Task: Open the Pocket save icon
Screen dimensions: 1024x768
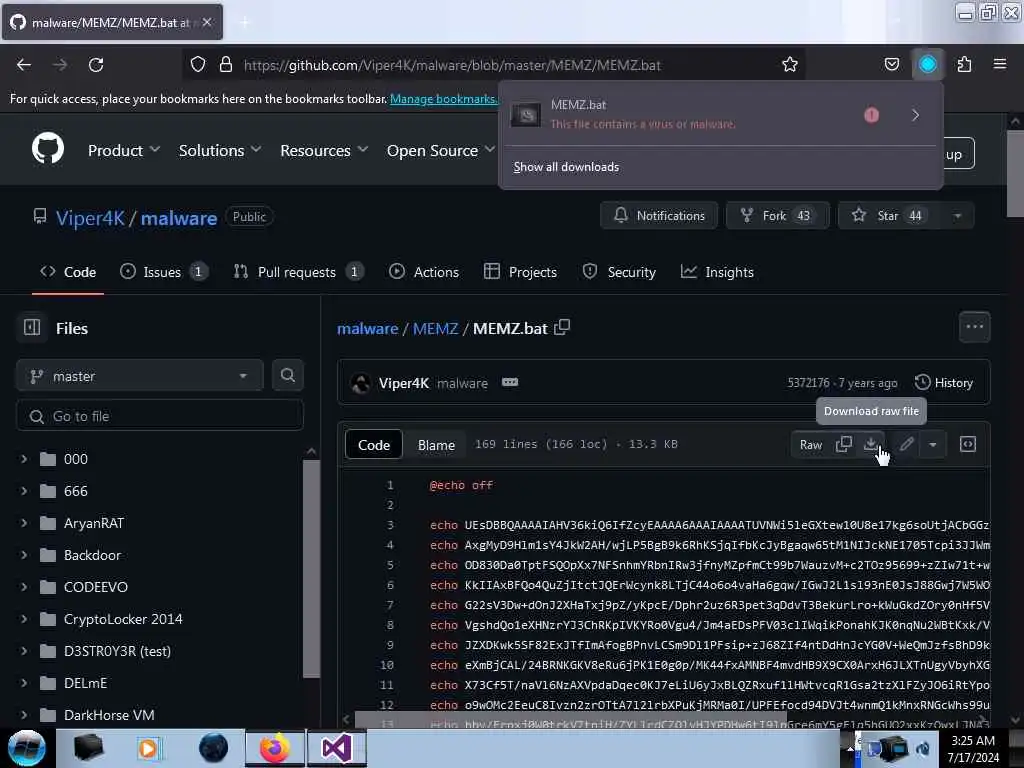Action: pos(891,64)
